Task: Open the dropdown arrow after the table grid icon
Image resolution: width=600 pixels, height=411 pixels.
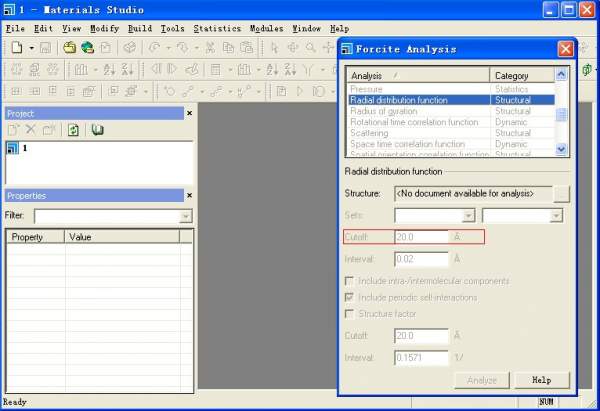Action: [x=230, y=70]
